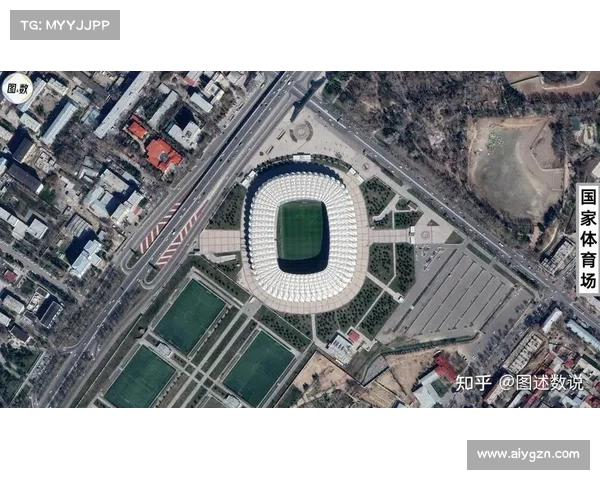Click the white stadium roof canopy
The image size is (600, 480).
303,237
